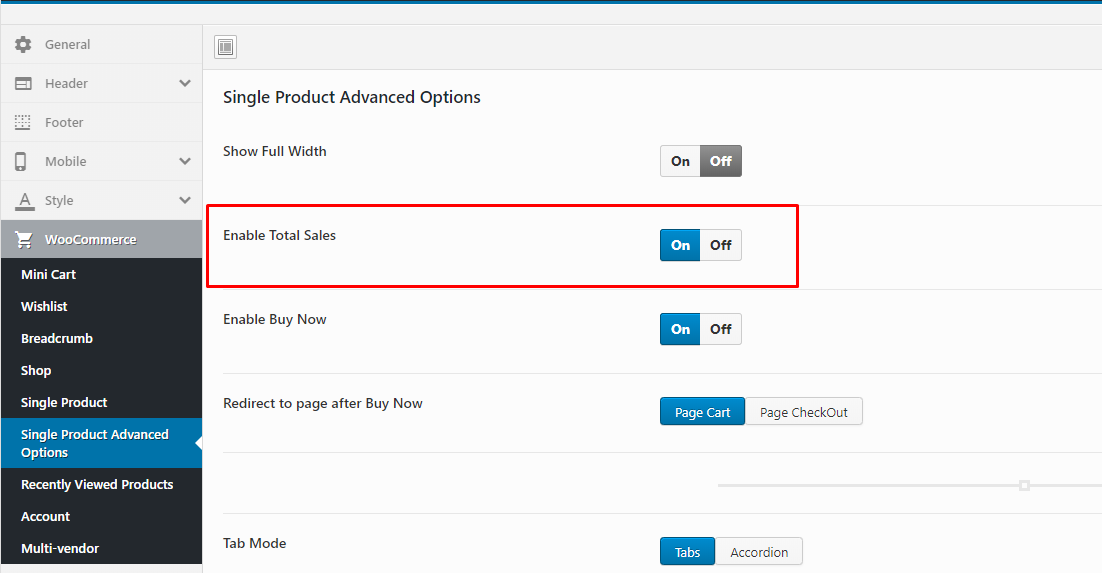Screen dimensions: 1102x573
Task: Click the slider handle
Action: 1024,485
